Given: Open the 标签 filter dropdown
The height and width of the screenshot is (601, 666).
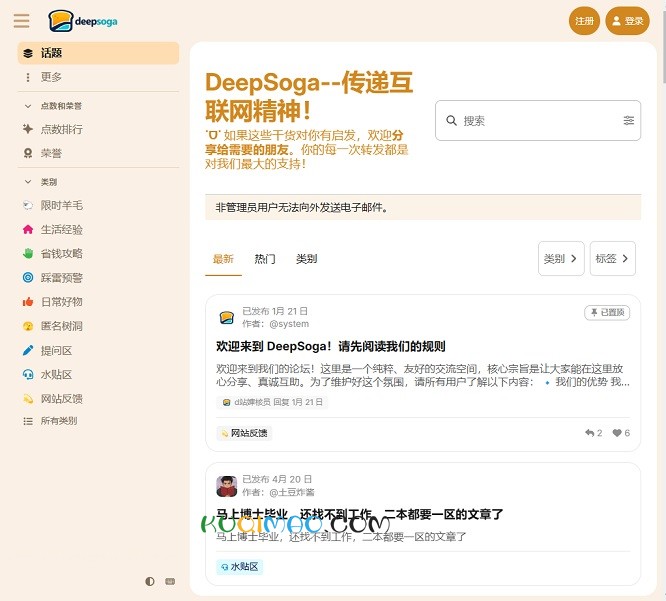Looking at the screenshot, I should click(612, 259).
